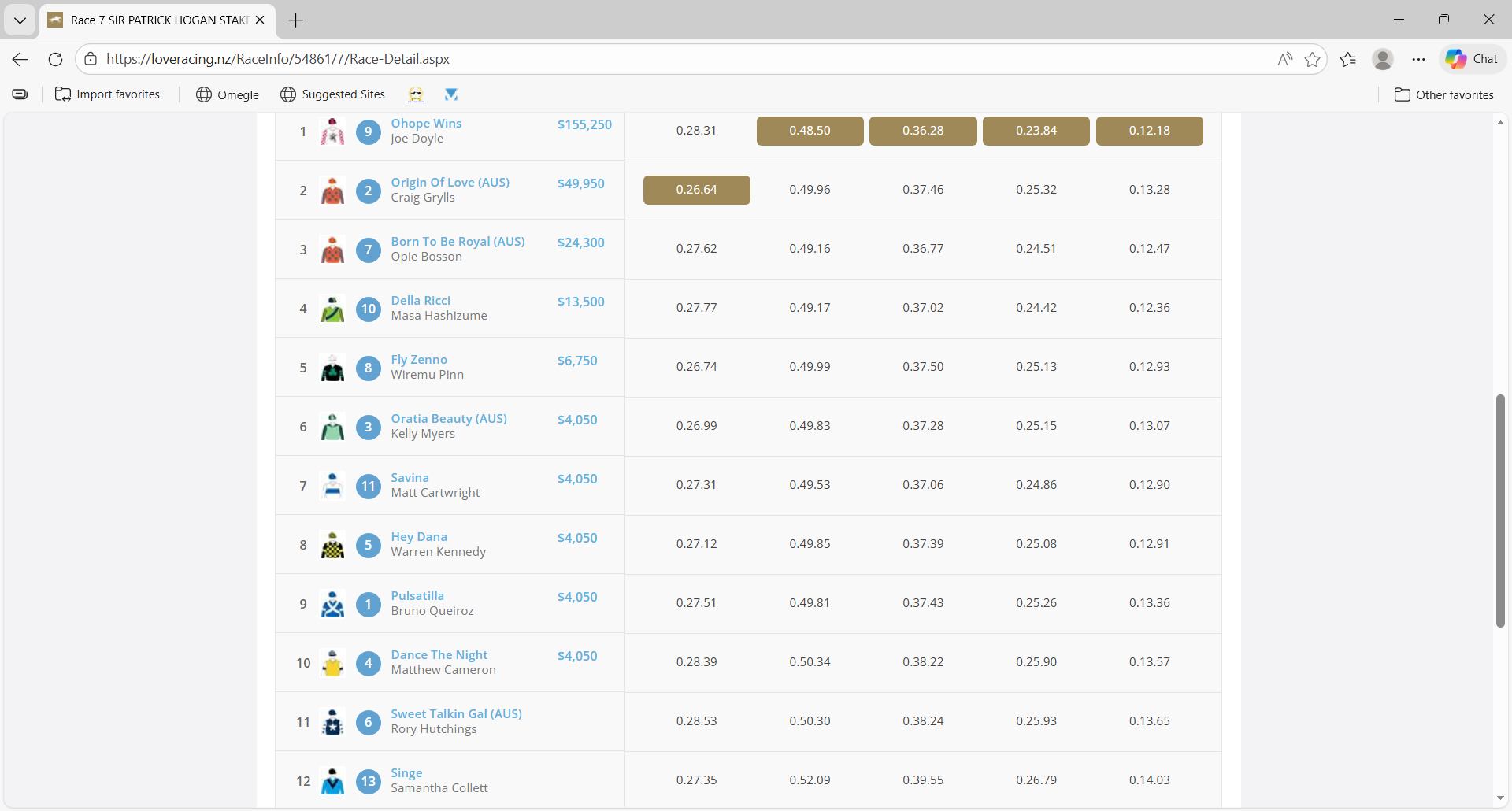Open the Fly Zenno horse link
The image size is (1512, 811).
click(x=419, y=360)
